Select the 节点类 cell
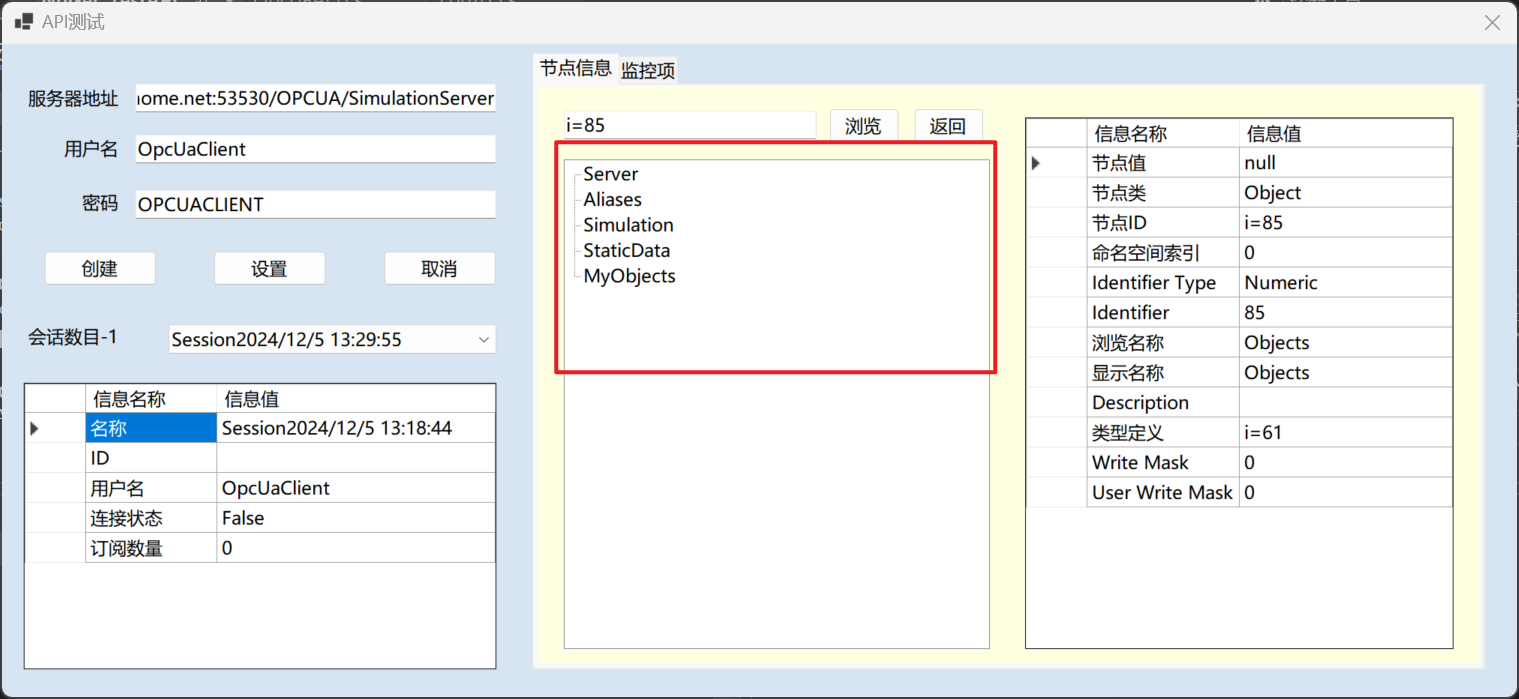Screen dimensions: 1519x699 [1163, 192]
